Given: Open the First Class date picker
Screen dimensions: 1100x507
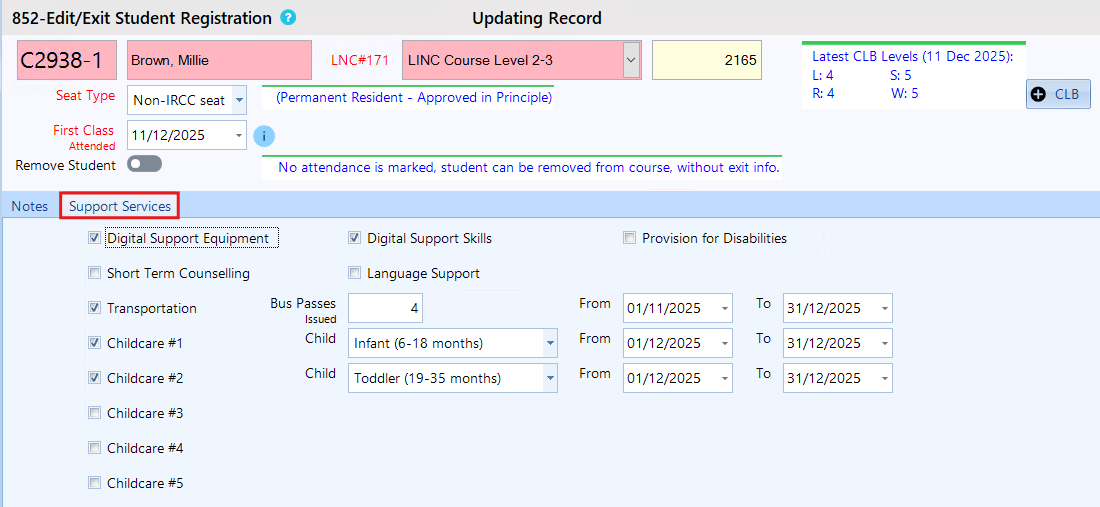Looking at the screenshot, I should tap(238, 135).
